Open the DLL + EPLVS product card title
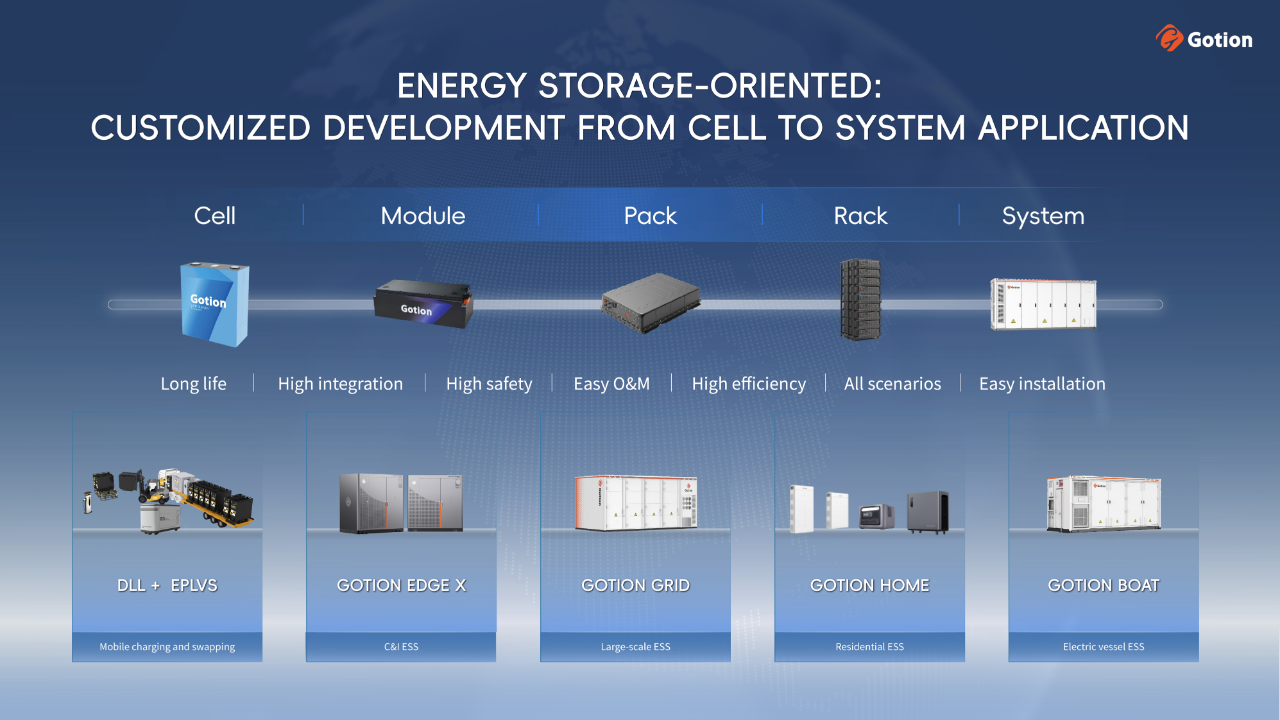Image resolution: width=1280 pixels, height=720 pixels. pyautogui.click(x=167, y=585)
